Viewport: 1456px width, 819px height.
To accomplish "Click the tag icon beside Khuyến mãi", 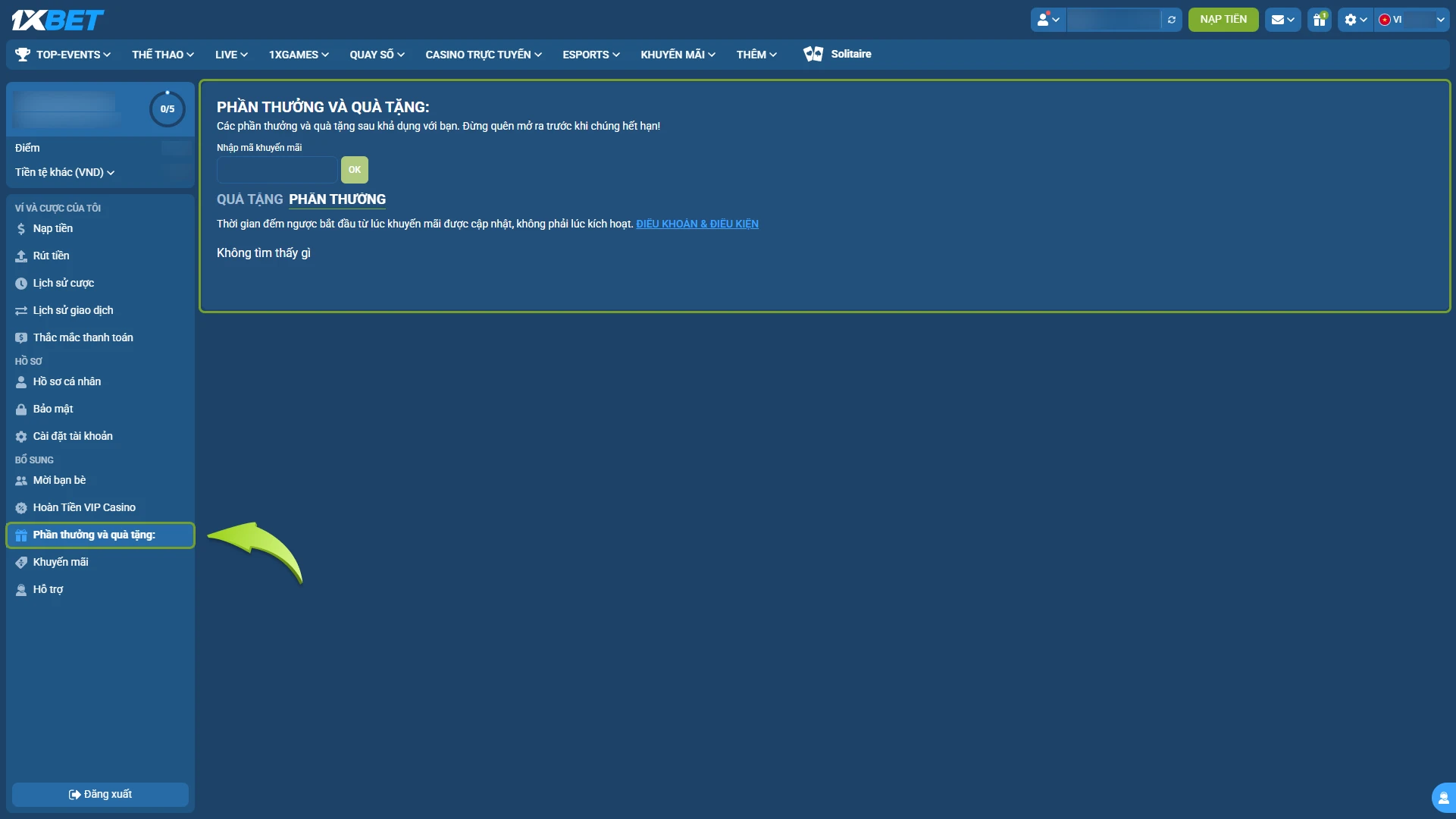I will pyautogui.click(x=21, y=563).
